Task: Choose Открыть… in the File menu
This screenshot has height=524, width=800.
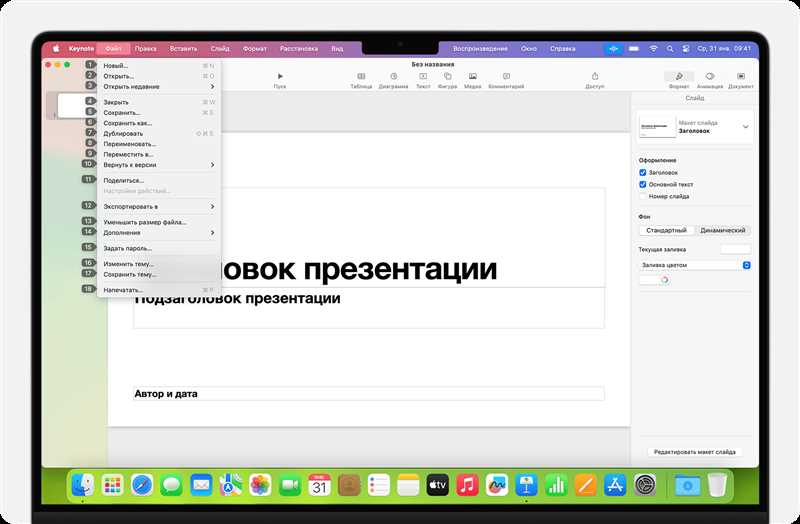Action: 159,76
